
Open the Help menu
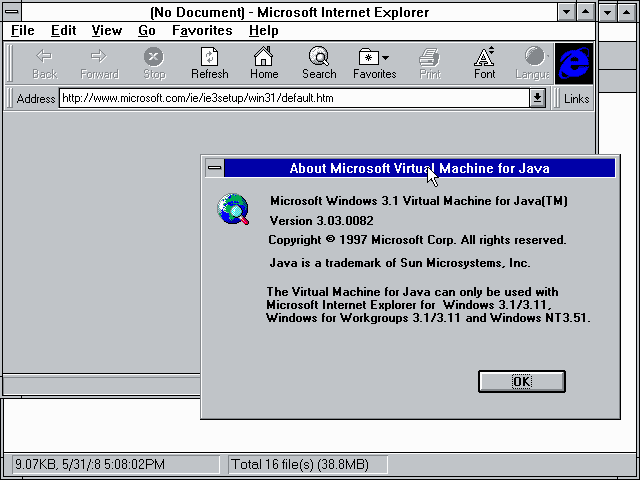point(264,31)
